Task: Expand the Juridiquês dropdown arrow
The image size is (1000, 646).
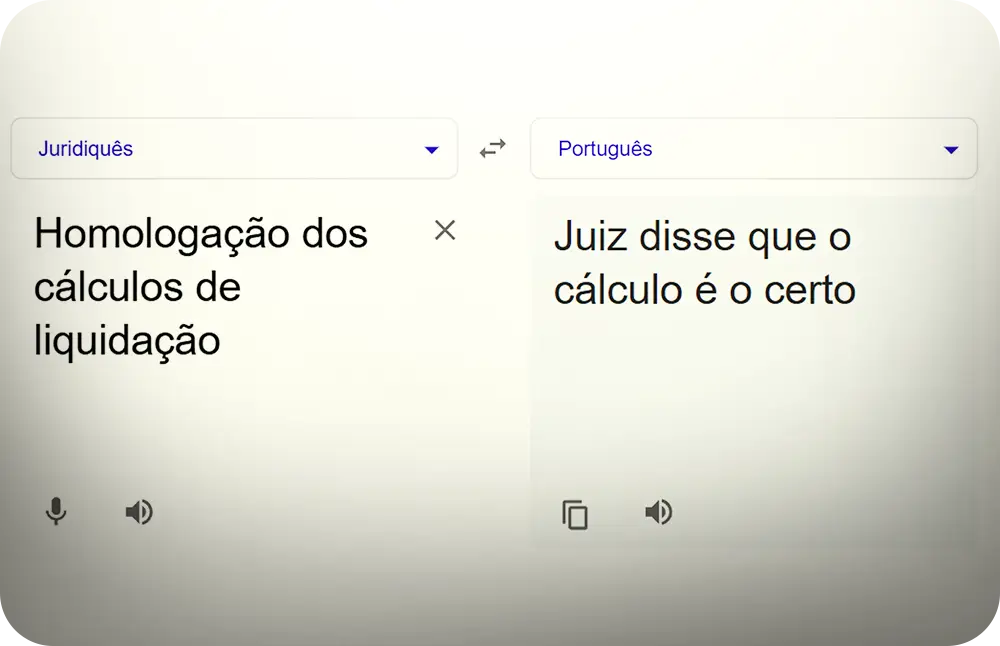Action: 431,150
